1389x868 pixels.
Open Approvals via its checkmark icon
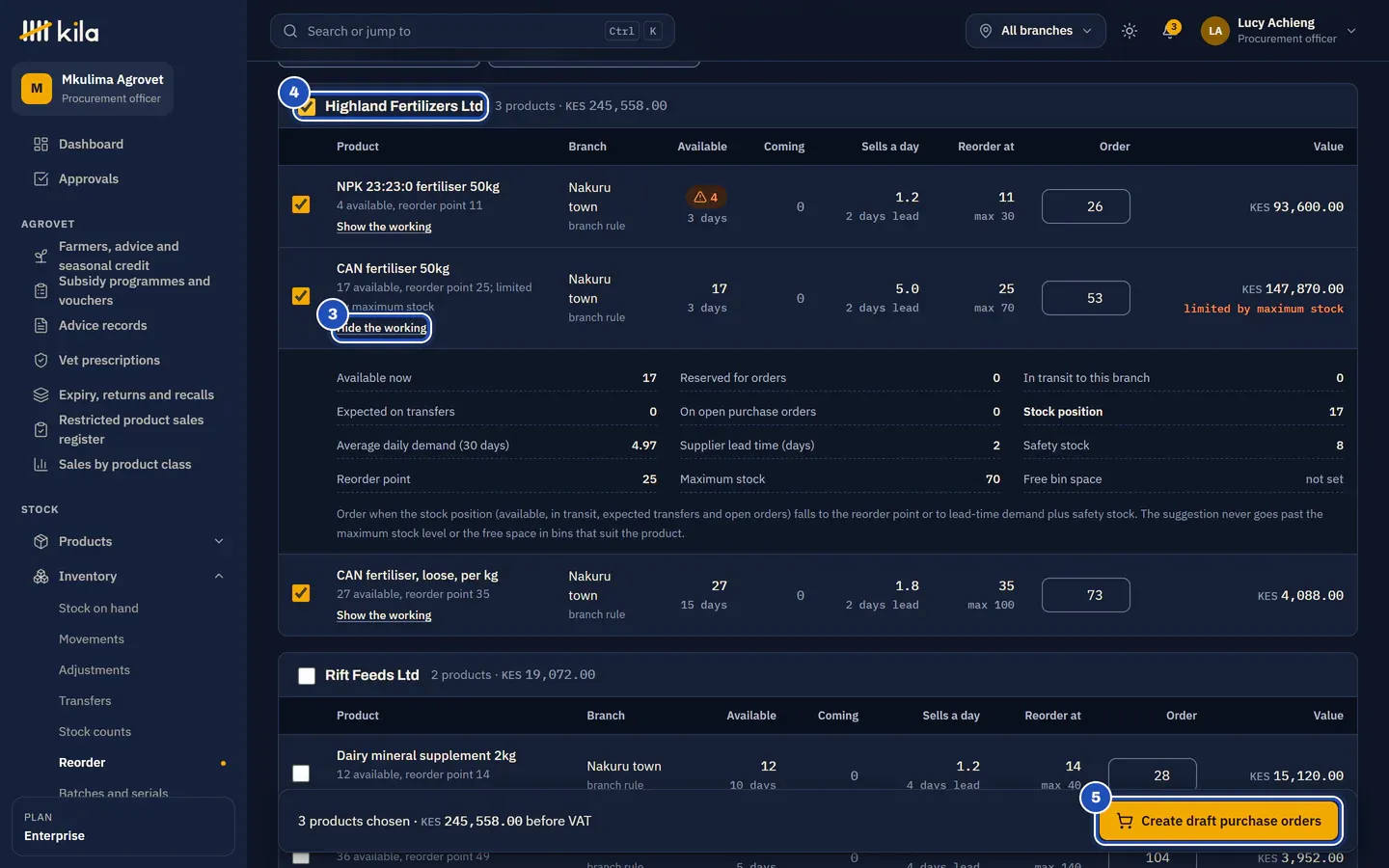click(41, 179)
